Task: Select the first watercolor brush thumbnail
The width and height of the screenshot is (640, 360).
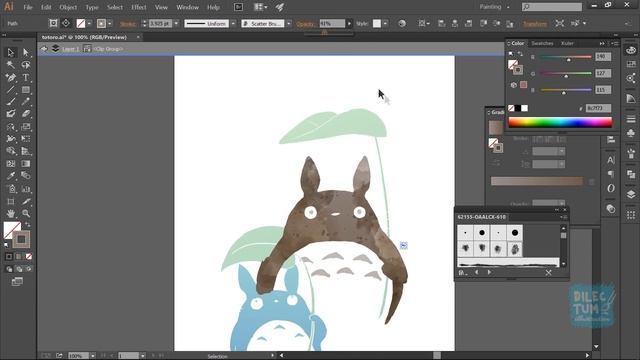Action: [x=465, y=249]
